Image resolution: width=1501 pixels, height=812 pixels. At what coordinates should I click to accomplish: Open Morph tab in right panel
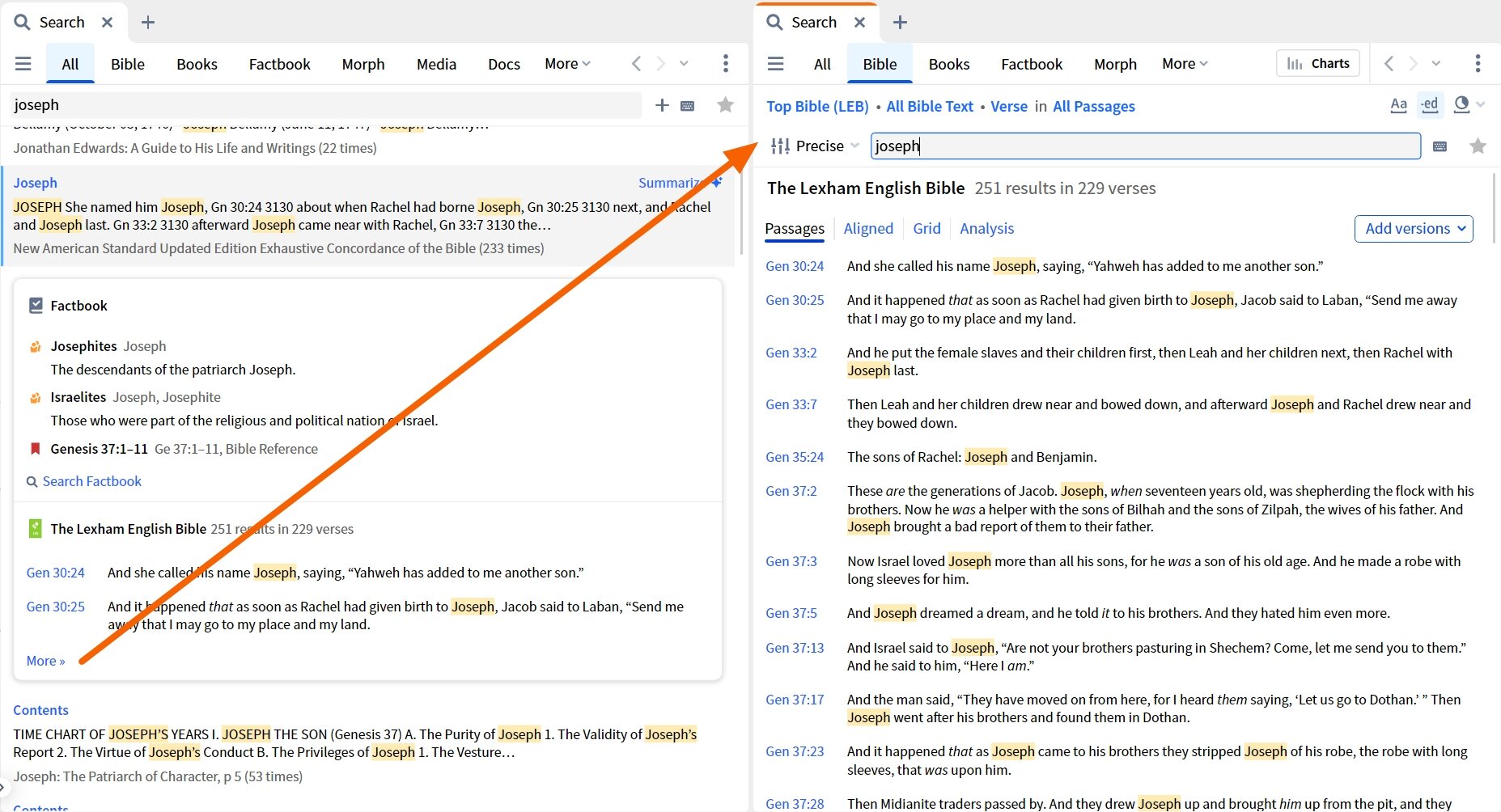(1115, 64)
